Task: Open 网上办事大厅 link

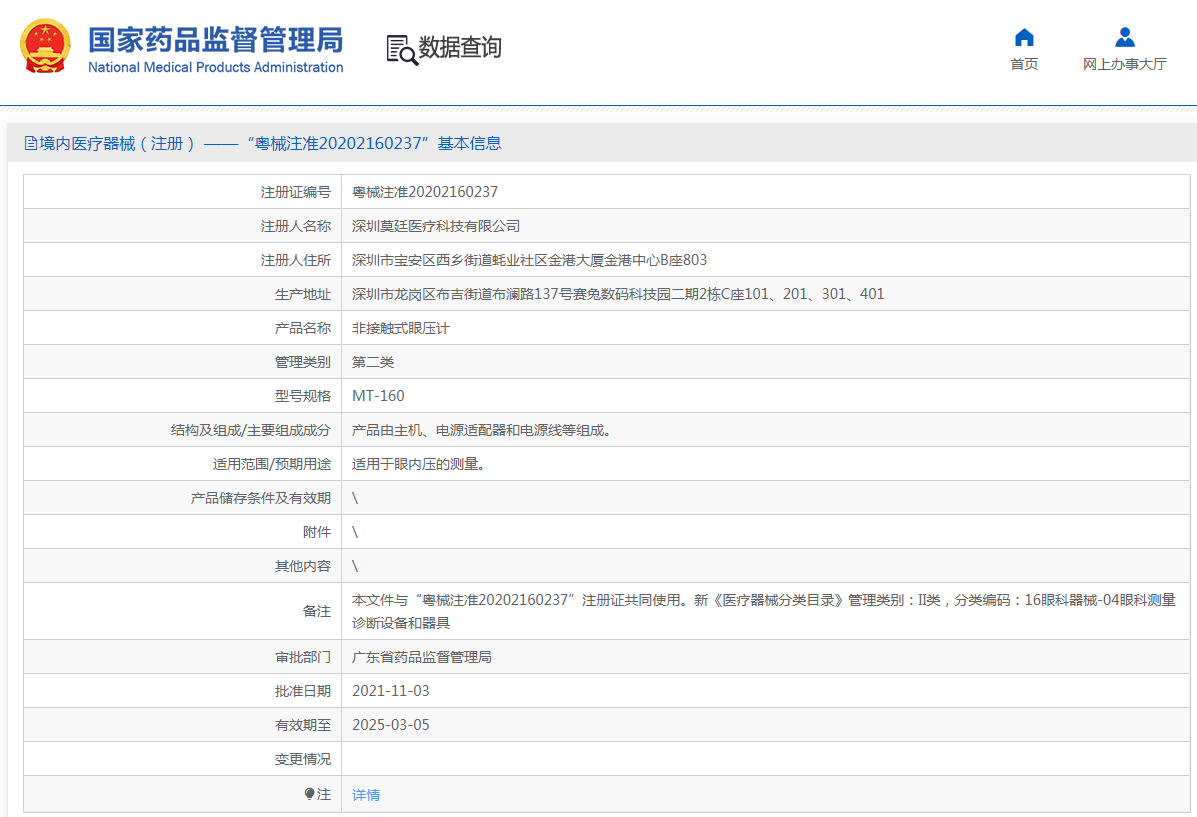Action: click(x=1124, y=64)
